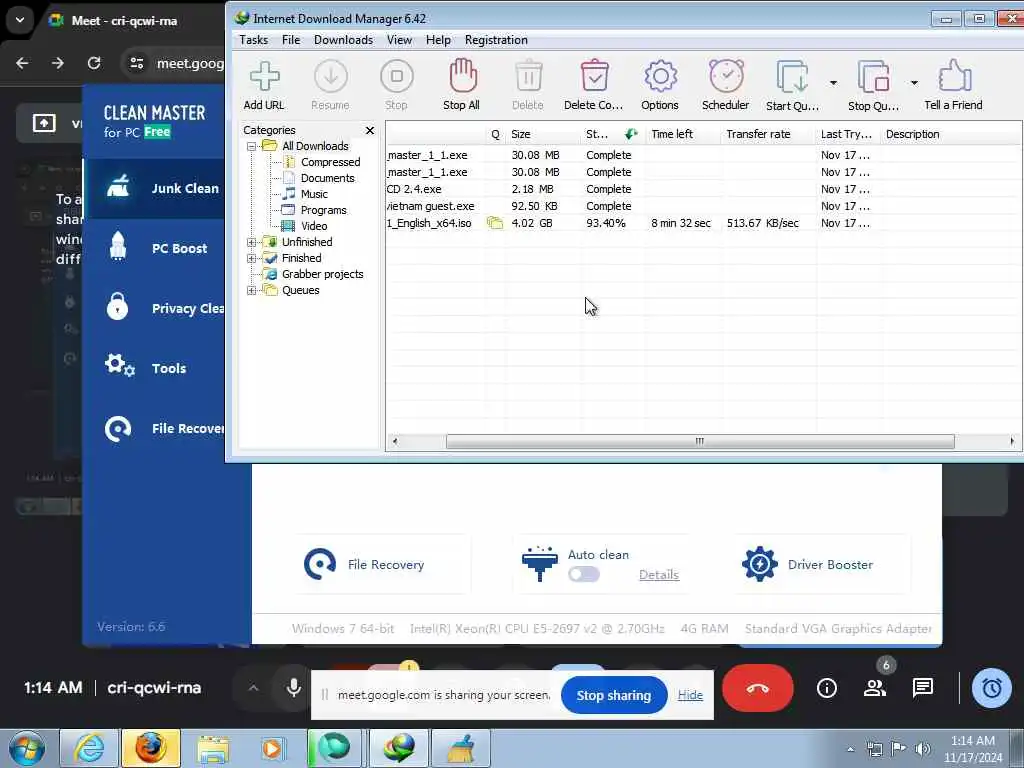Select the Video category
This screenshot has height=768, width=1024.
click(x=314, y=226)
